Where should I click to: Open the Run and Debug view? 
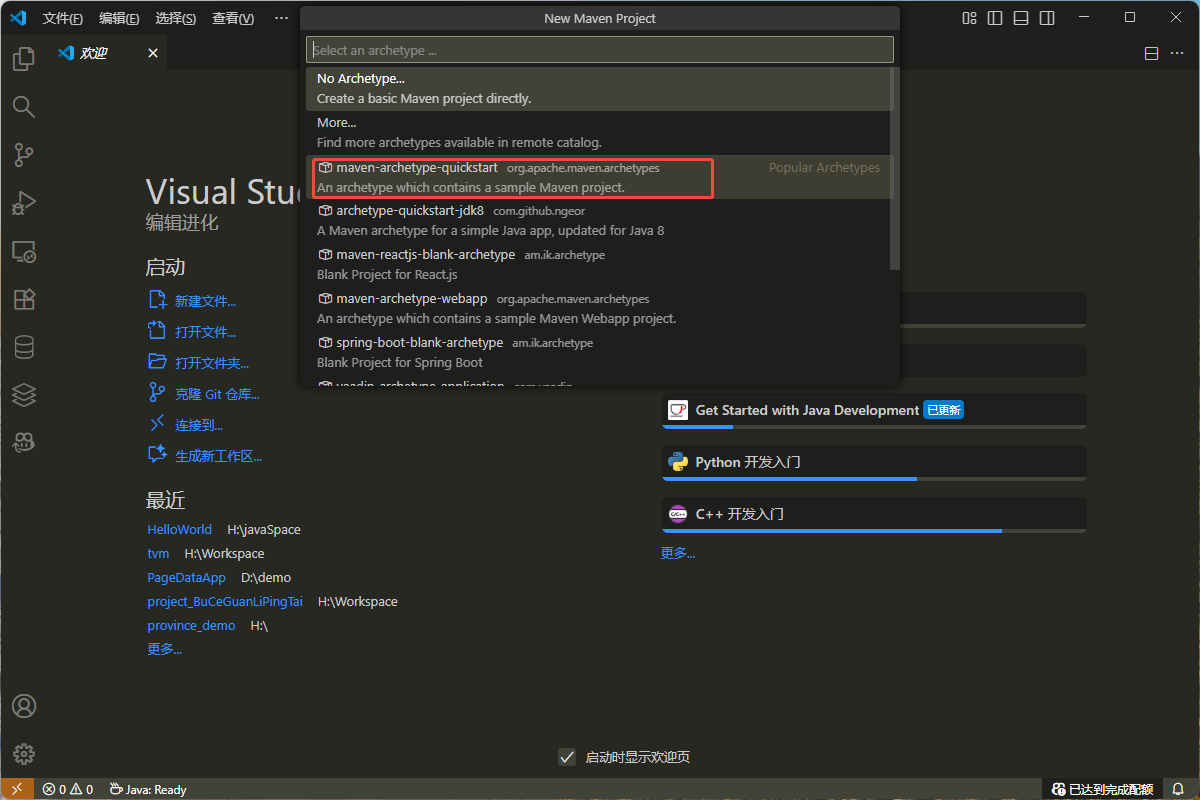tap(24, 203)
